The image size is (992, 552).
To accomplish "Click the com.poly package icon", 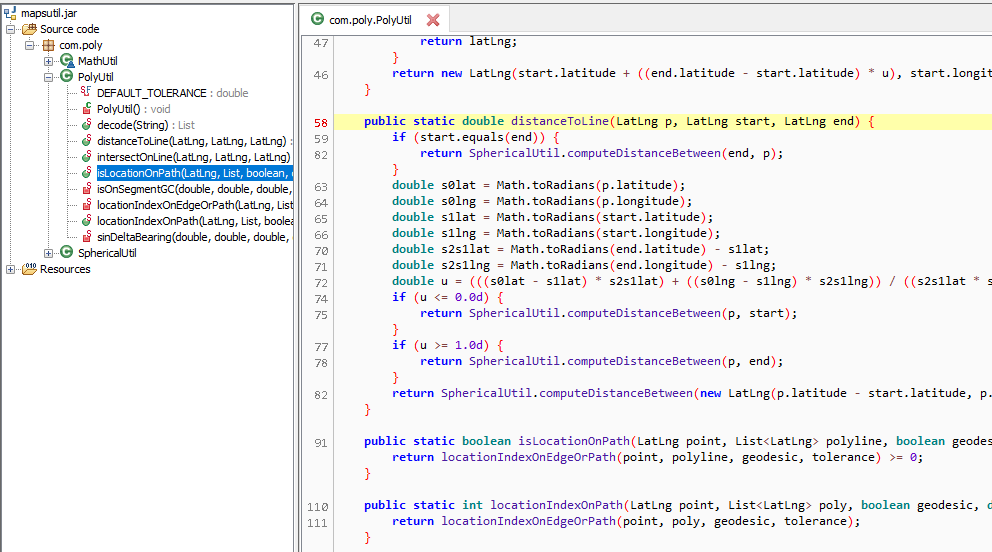I will point(48,45).
